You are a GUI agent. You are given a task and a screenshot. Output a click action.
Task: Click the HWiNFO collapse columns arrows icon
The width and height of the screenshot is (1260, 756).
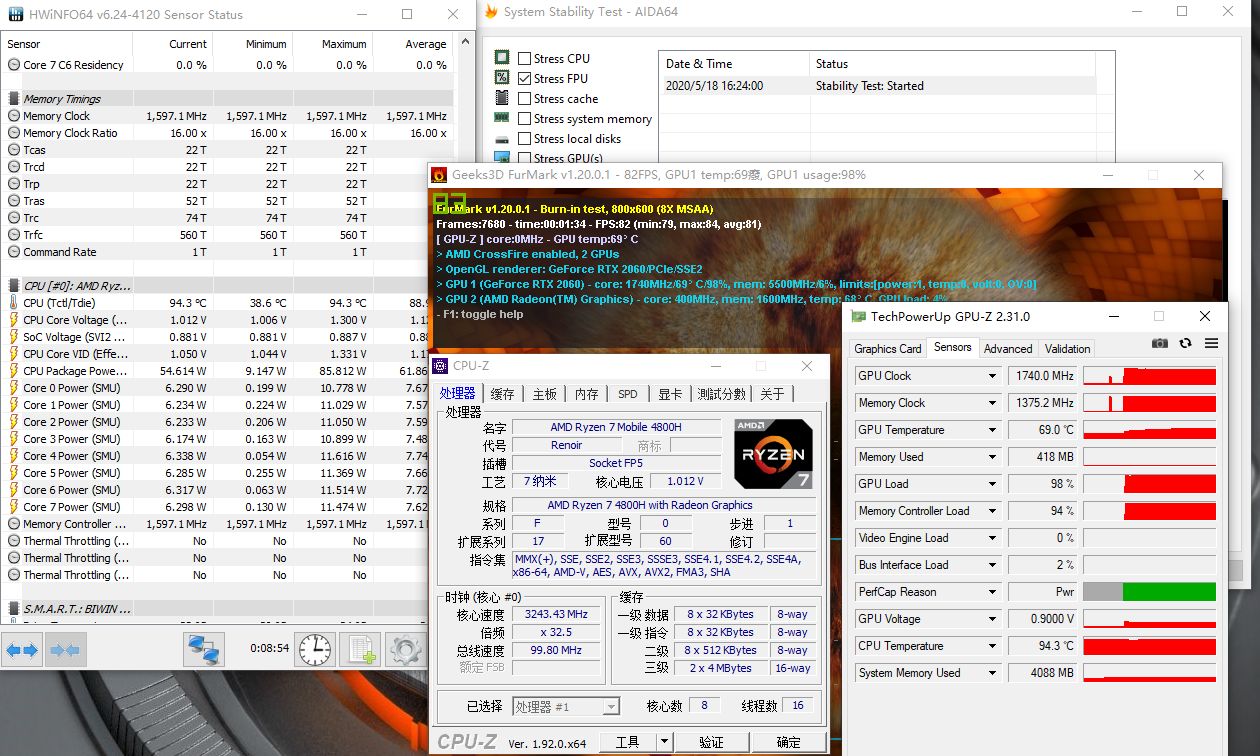(x=64, y=650)
